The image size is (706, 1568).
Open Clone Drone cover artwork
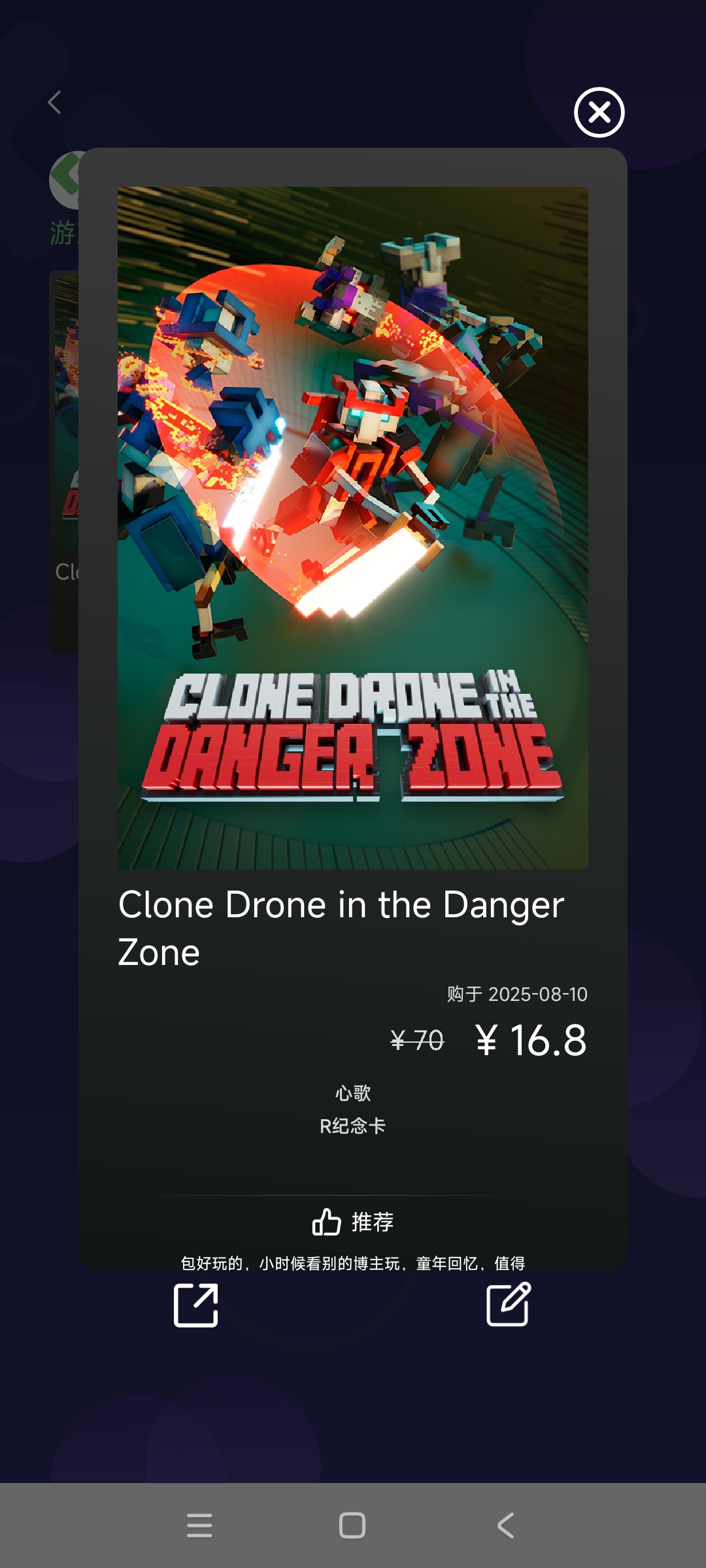[x=353, y=528]
